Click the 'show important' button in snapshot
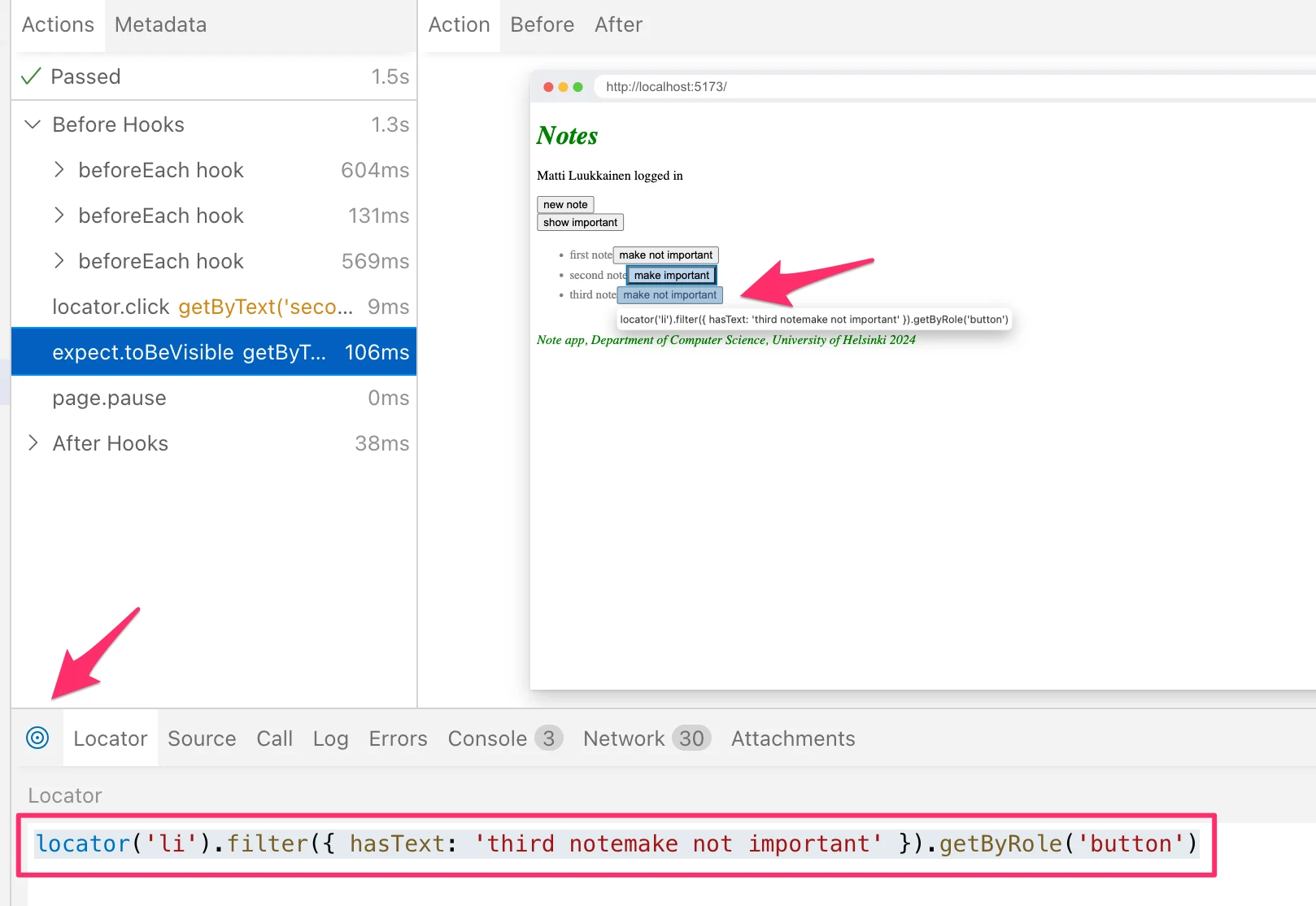1316x906 pixels. click(x=580, y=222)
